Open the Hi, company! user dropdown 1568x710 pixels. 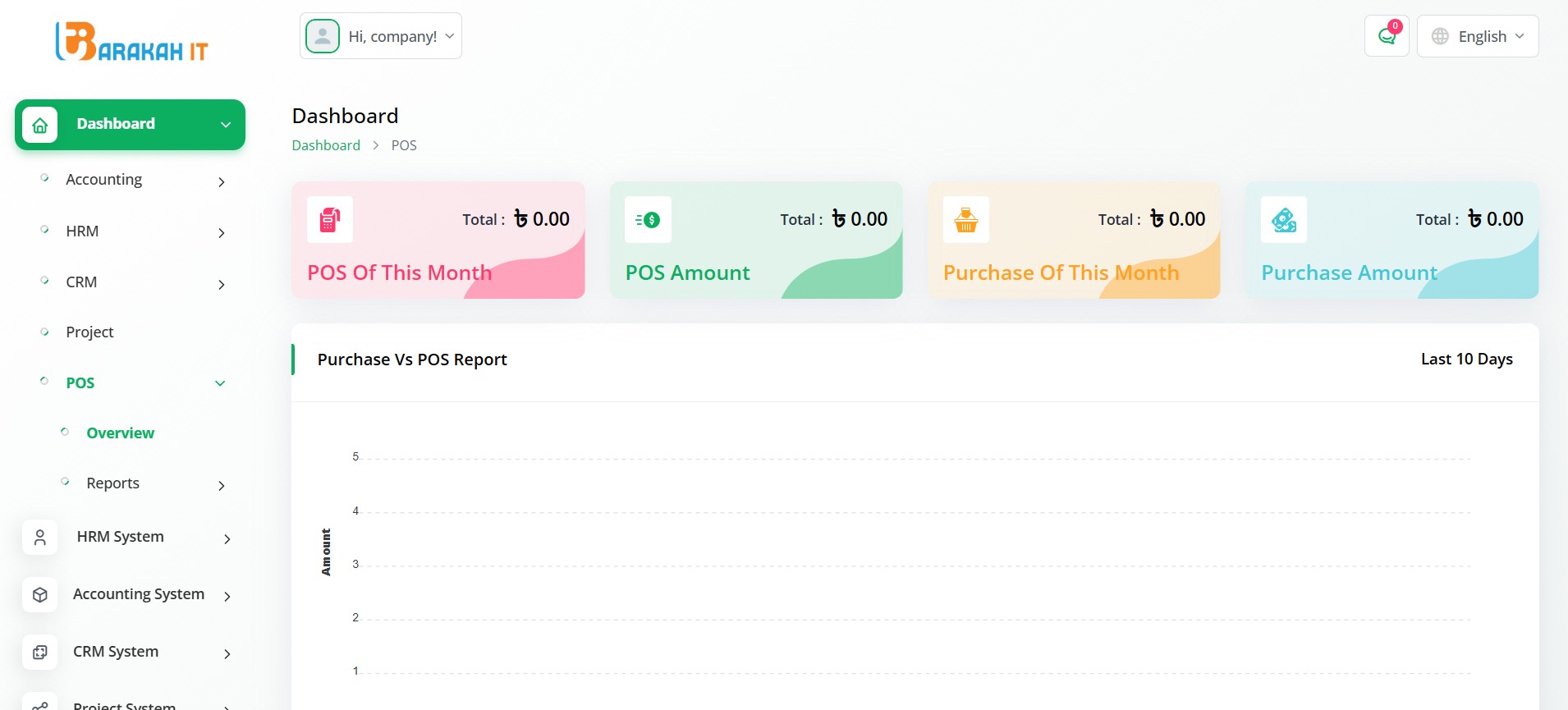pyautogui.click(x=381, y=36)
